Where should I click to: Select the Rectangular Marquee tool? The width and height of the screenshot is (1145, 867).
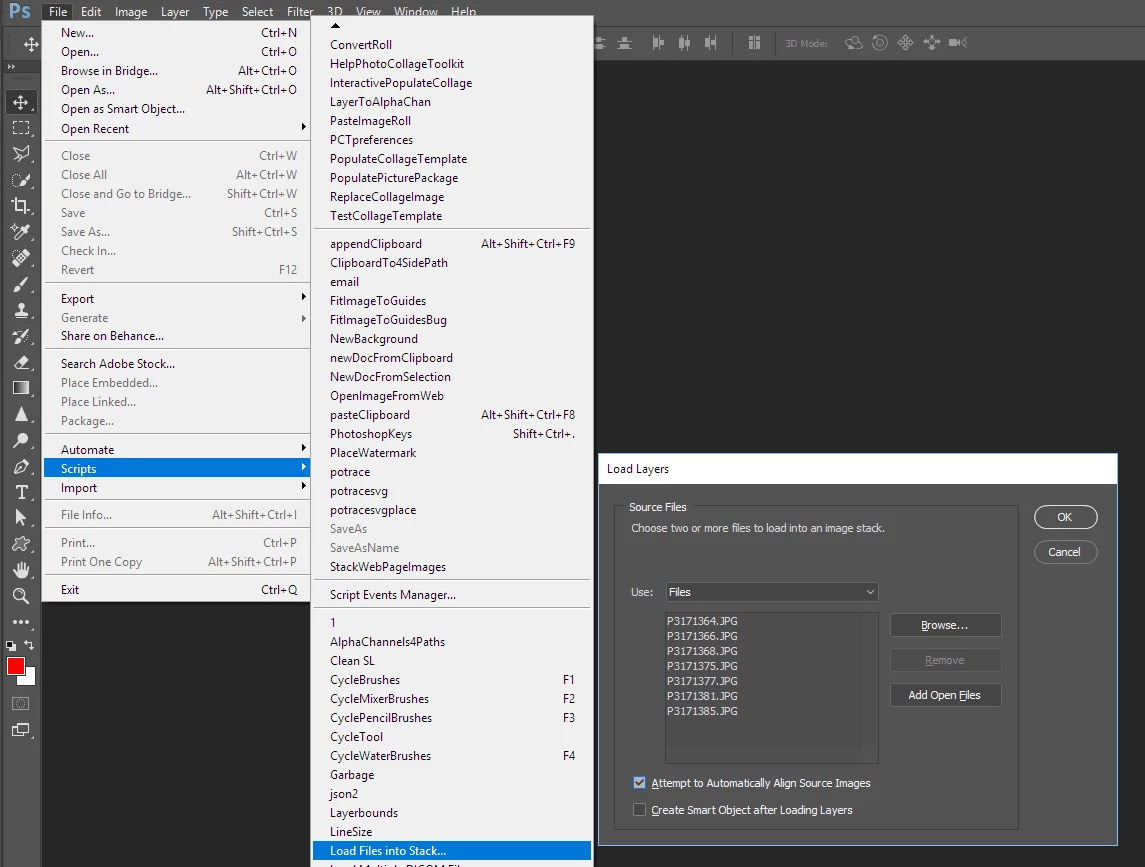(x=21, y=128)
